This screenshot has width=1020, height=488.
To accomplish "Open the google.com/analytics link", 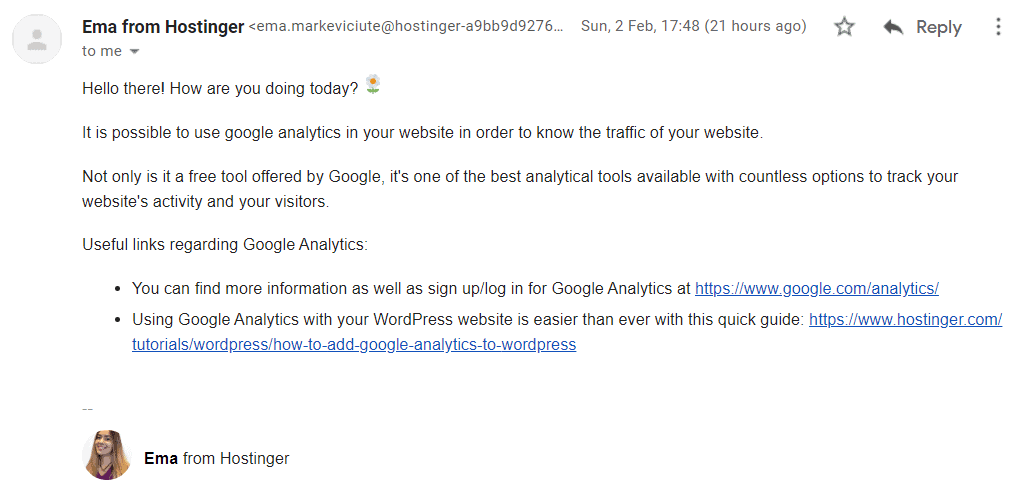I will tap(816, 288).
